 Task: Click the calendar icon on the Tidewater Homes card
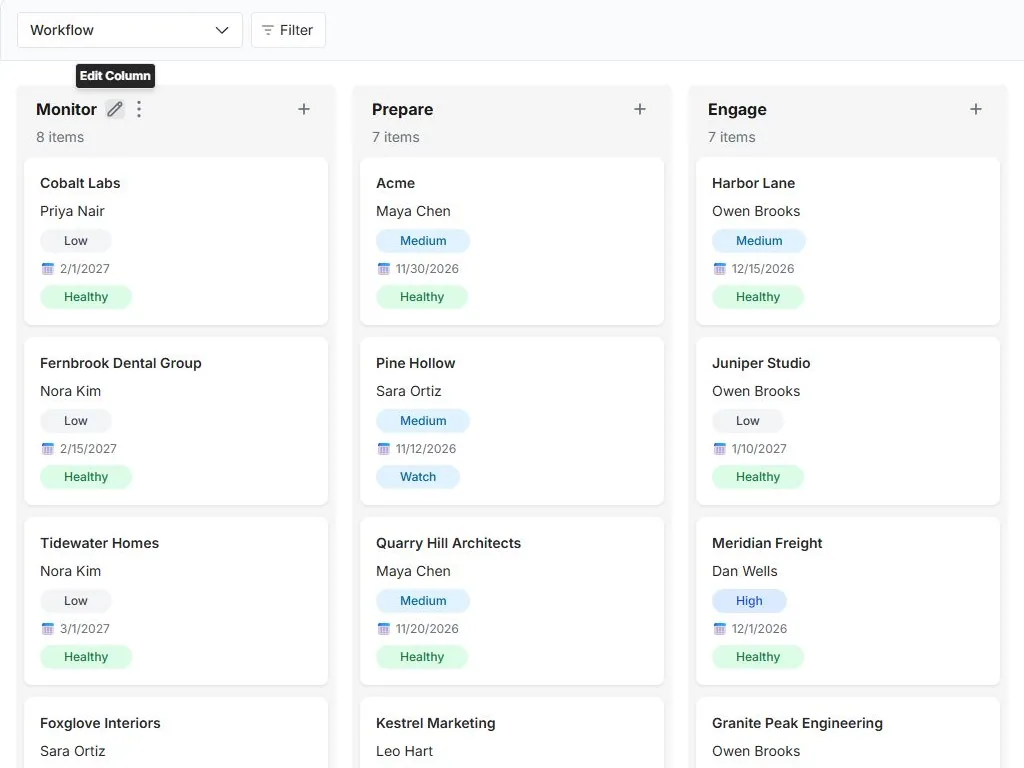(48, 629)
